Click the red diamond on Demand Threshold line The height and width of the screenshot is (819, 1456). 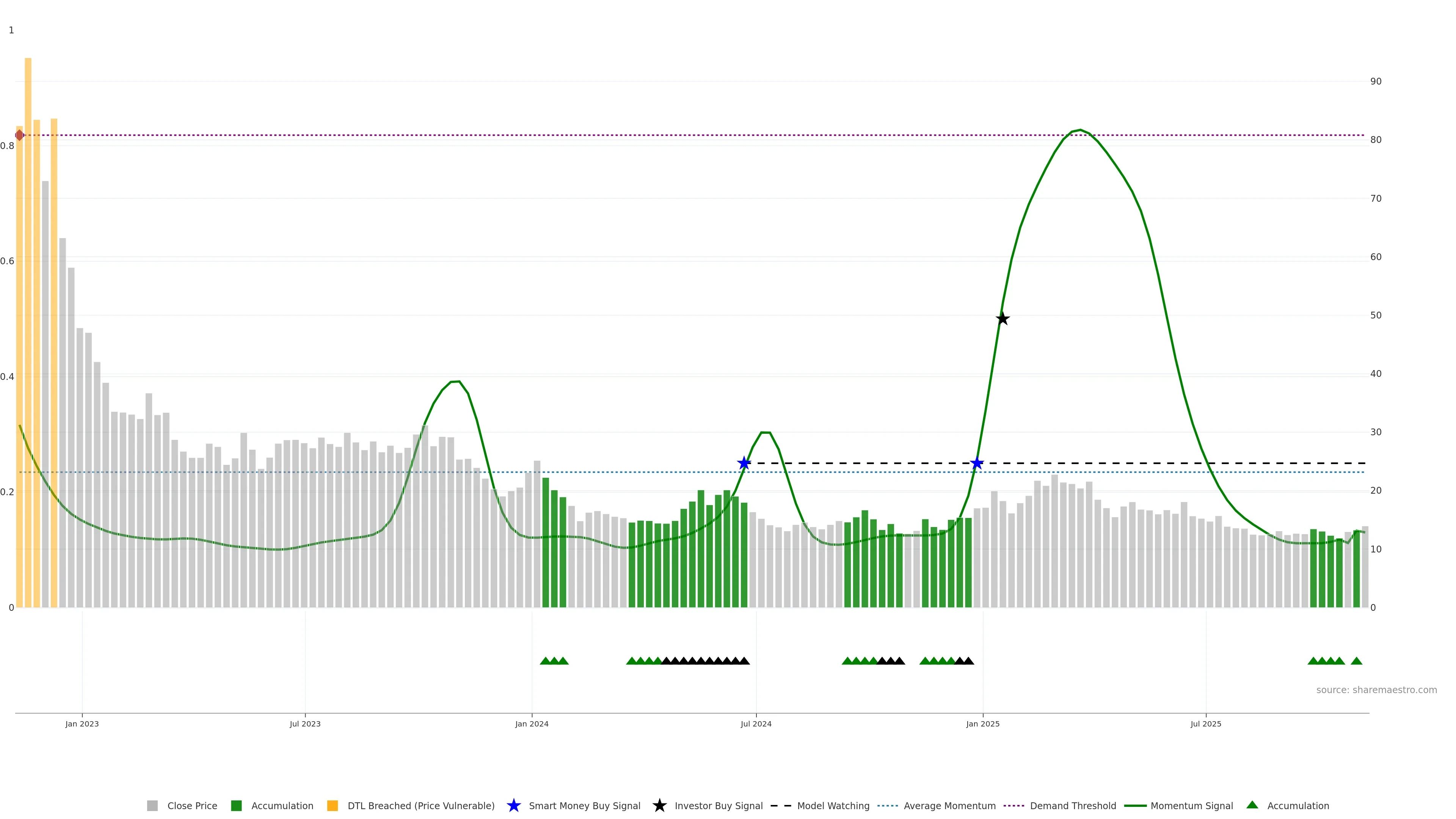(x=20, y=135)
